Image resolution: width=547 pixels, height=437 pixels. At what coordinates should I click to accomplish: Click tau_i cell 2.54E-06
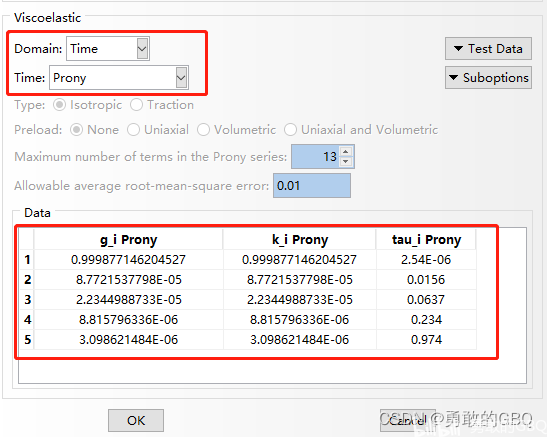point(426,260)
